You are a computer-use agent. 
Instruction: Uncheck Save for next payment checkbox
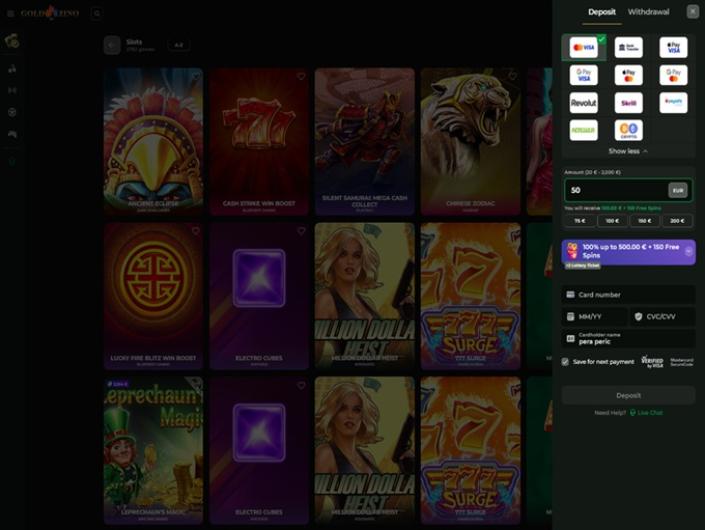[x=566, y=362]
